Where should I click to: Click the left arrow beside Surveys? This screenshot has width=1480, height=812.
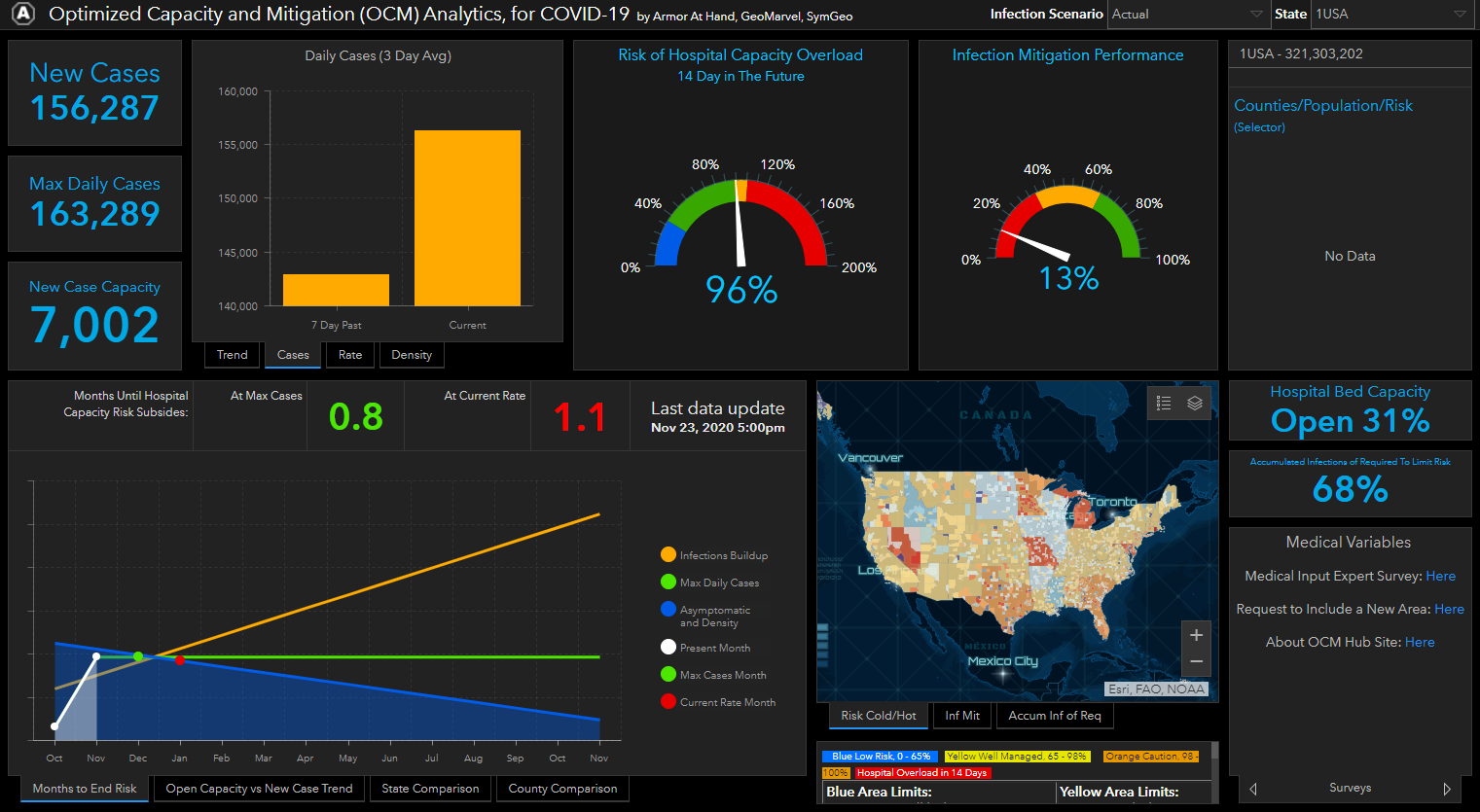[1252, 789]
